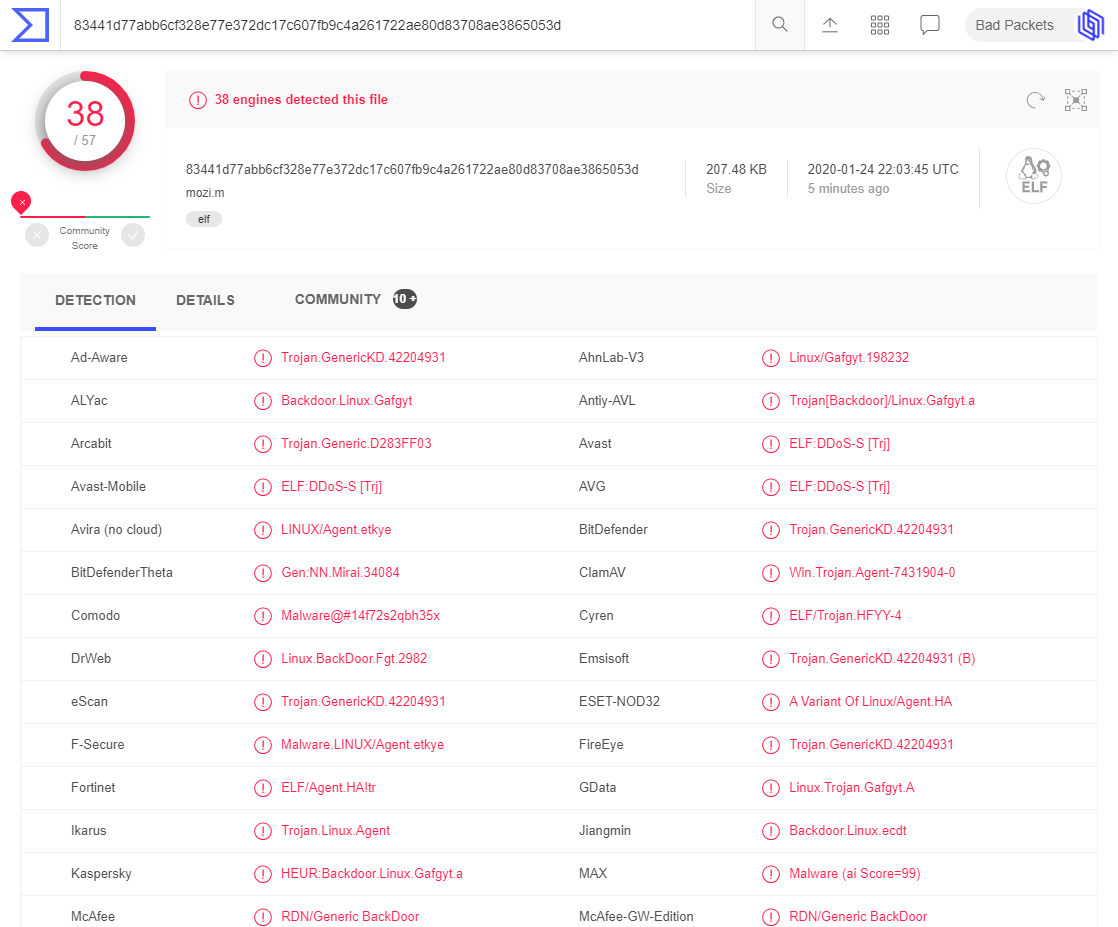Click the Bad Packets avatar logo
1118x927 pixels.
[x=1090, y=25]
